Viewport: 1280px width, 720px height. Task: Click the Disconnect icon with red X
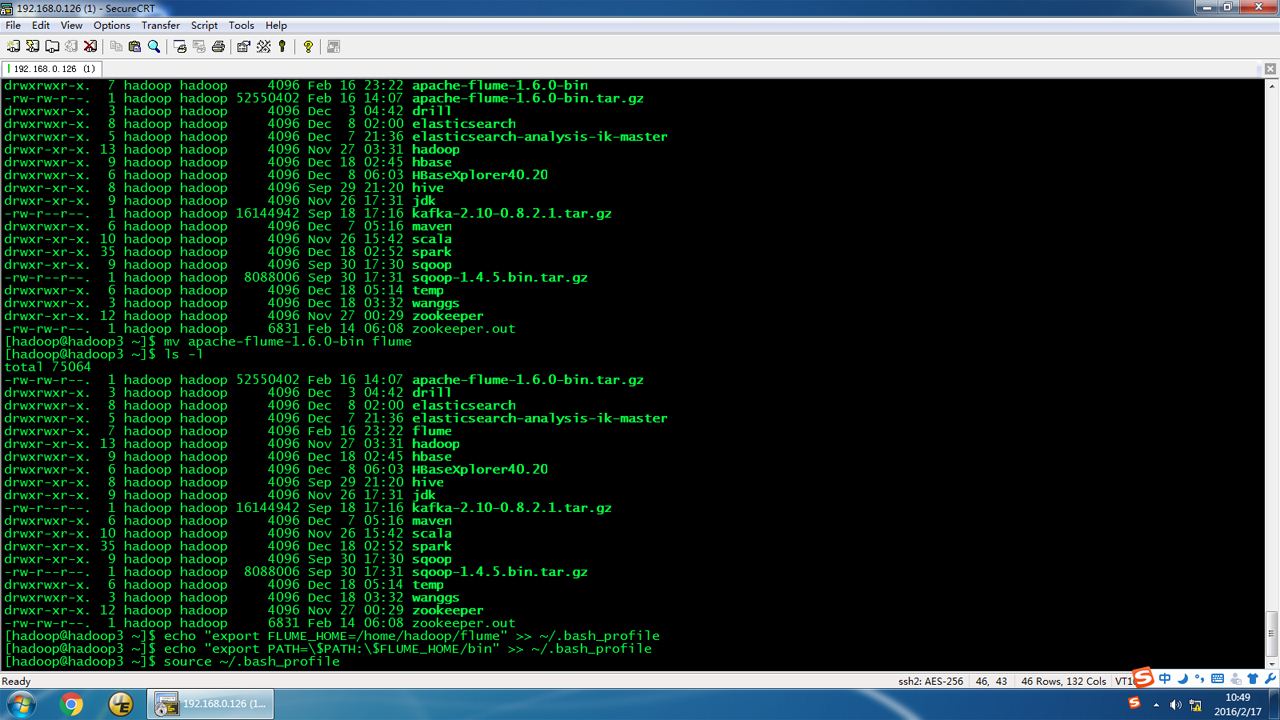click(x=90, y=46)
